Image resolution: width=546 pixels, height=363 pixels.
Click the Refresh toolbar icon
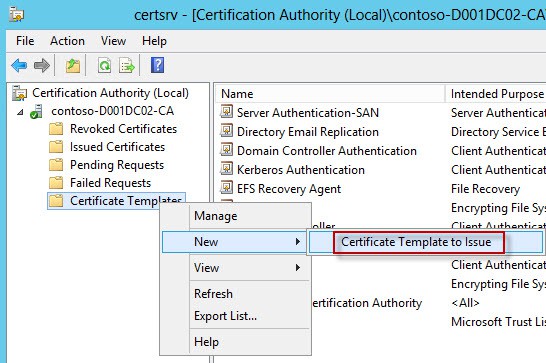click(x=104, y=65)
